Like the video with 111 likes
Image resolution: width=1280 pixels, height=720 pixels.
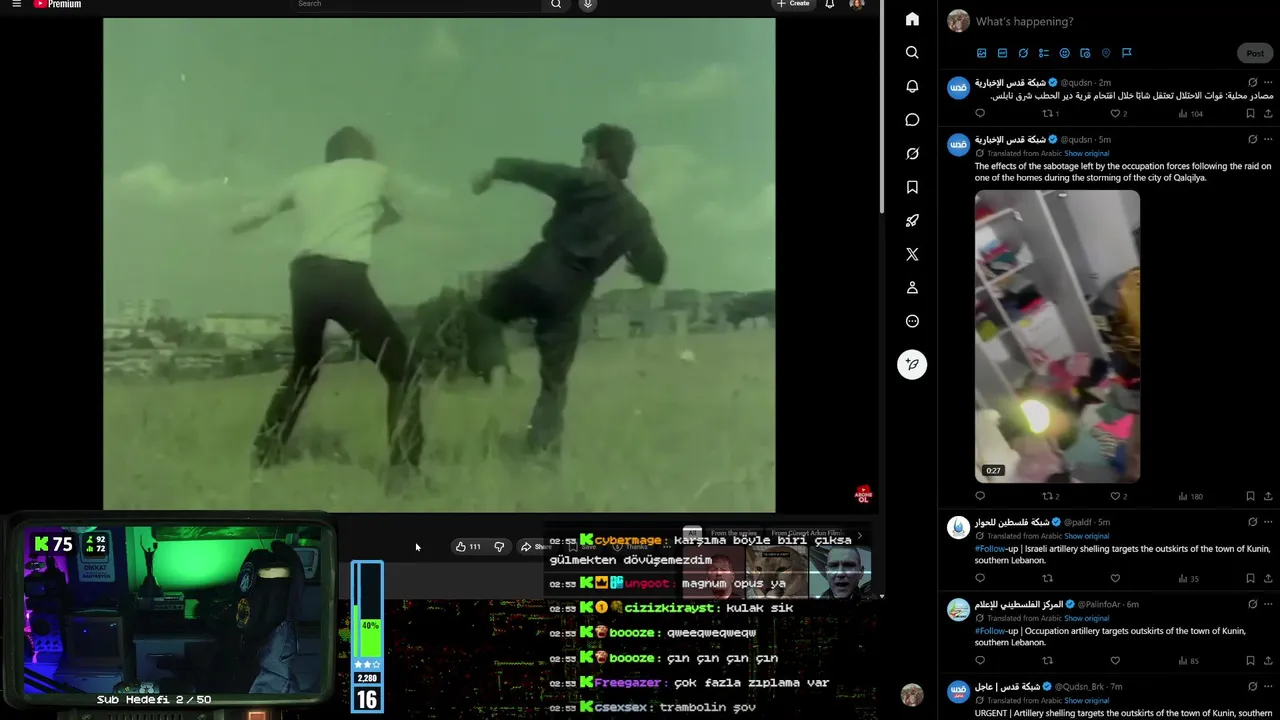pos(468,547)
